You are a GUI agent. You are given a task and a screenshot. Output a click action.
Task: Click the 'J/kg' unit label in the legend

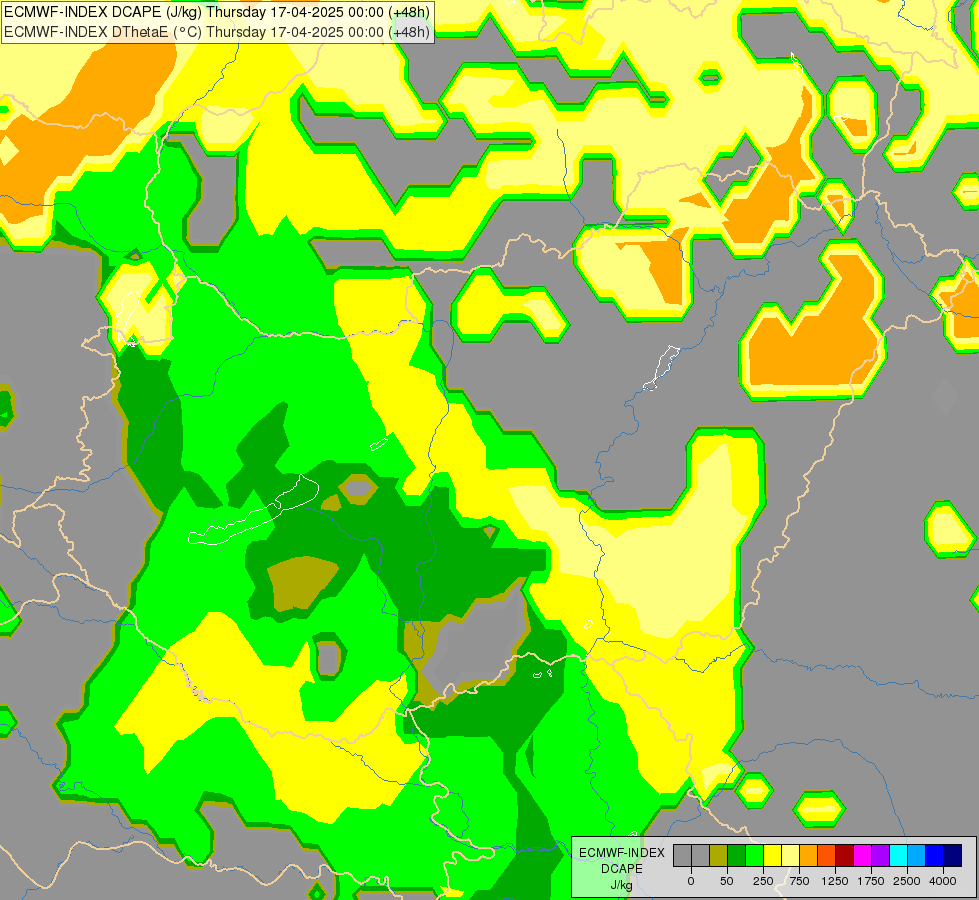[621, 885]
